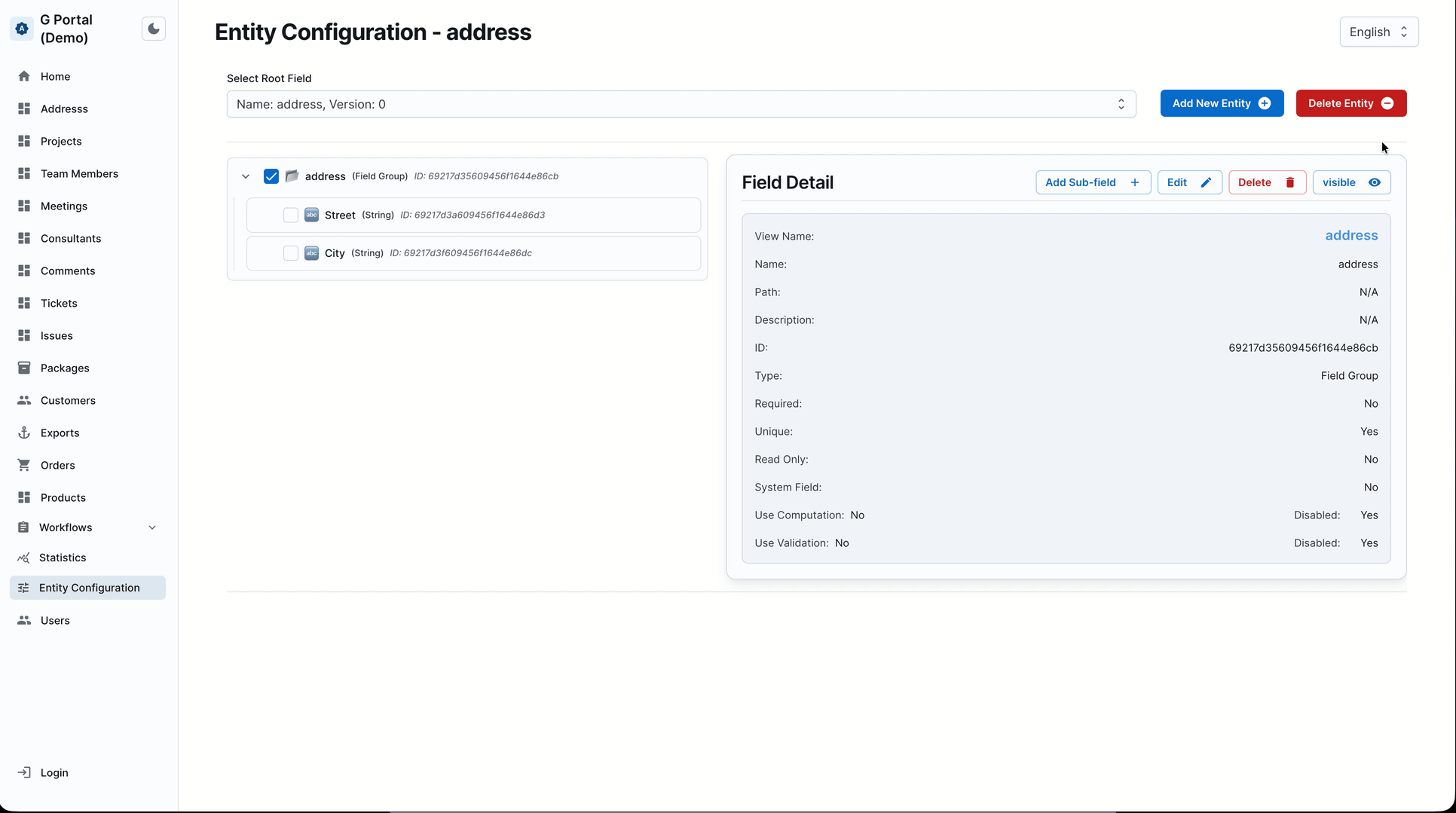Open Customers from the sidebar

pyautogui.click(x=68, y=400)
